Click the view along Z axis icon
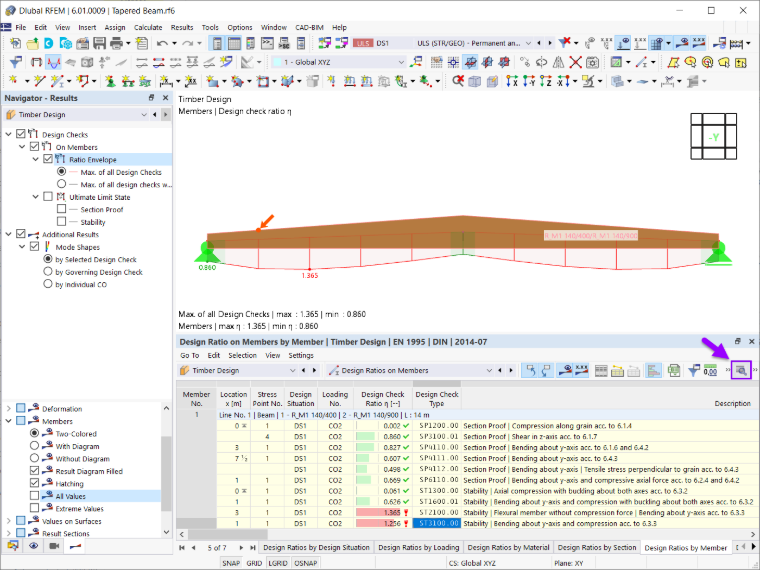760x570 pixels. pos(546,81)
